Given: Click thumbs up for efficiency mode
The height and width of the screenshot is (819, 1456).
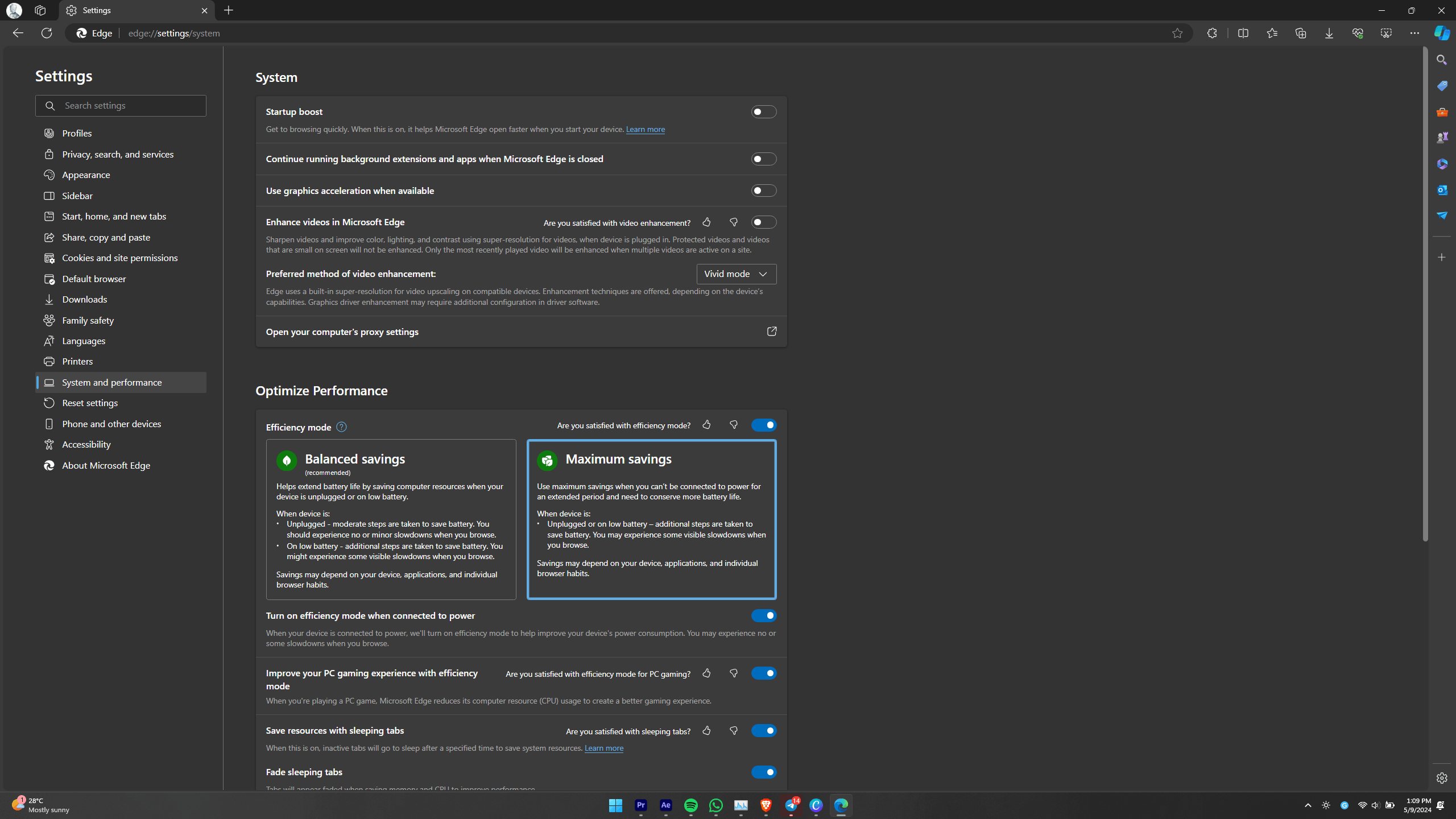Looking at the screenshot, I should [x=706, y=425].
